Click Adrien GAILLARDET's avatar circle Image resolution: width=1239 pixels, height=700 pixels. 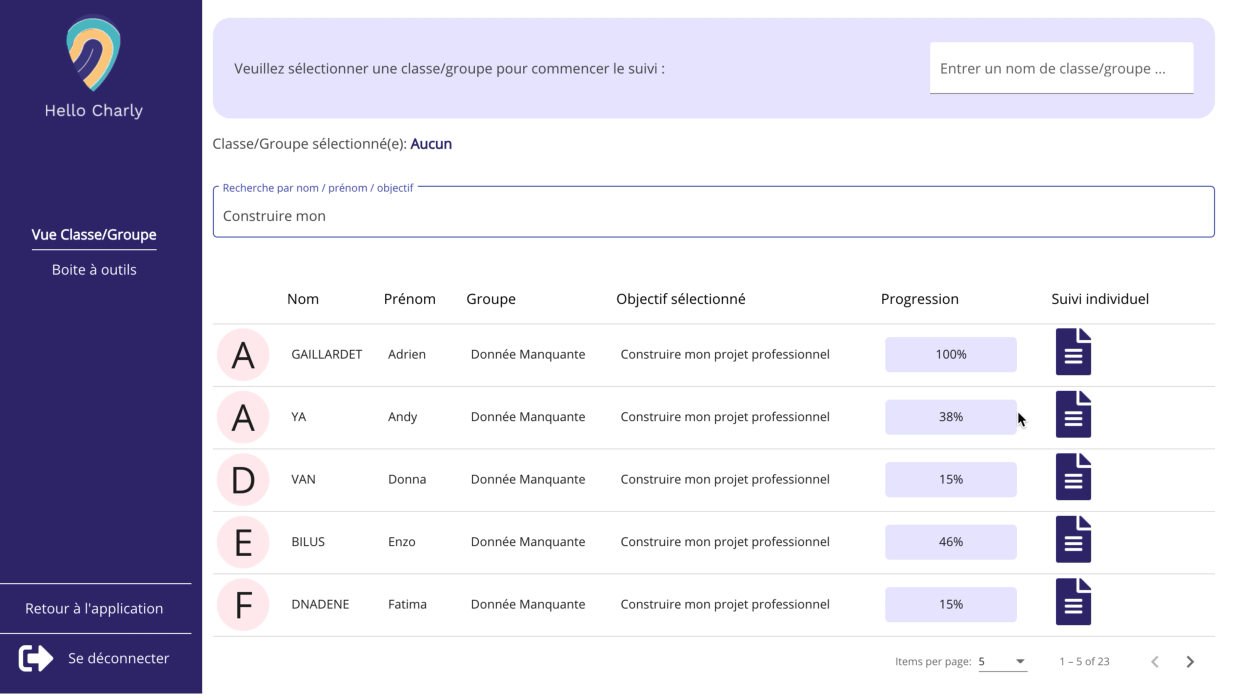click(243, 355)
